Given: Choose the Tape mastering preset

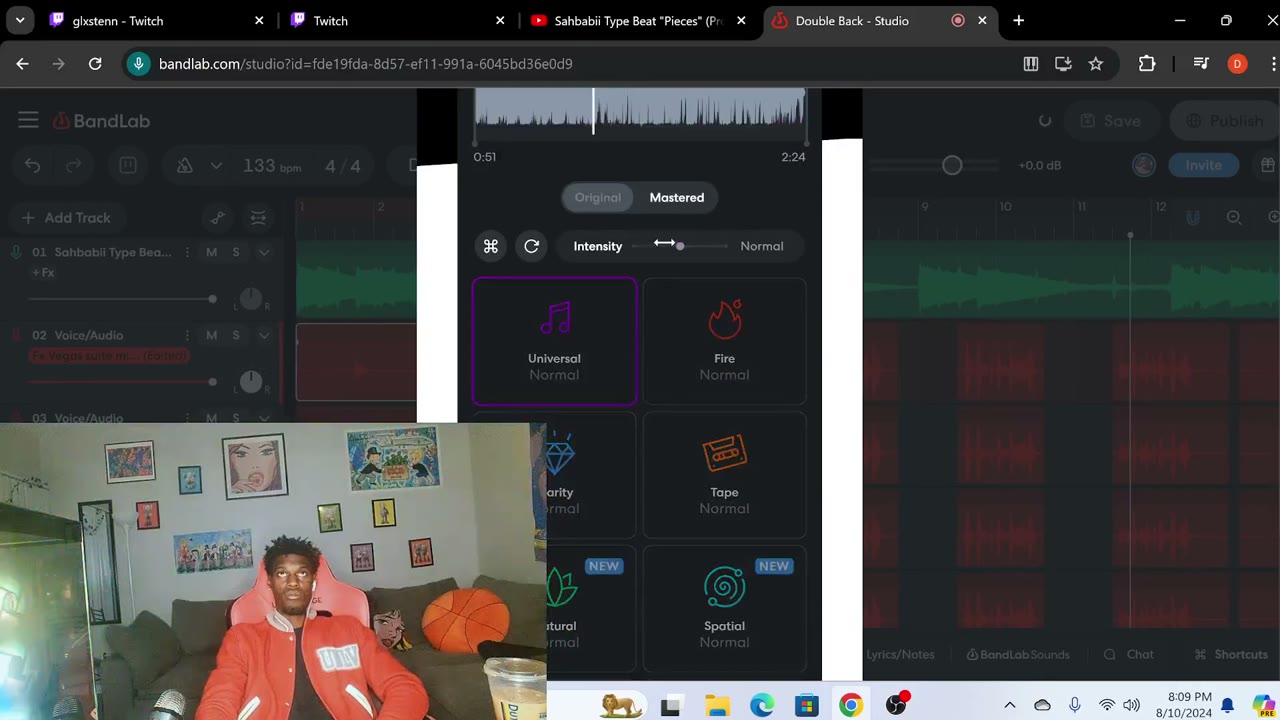Looking at the screenshot, I should tap(724, 475).
